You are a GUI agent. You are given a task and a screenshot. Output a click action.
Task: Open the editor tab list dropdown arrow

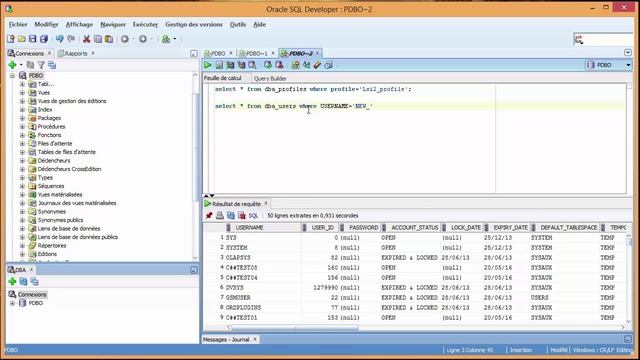[628, 53]
